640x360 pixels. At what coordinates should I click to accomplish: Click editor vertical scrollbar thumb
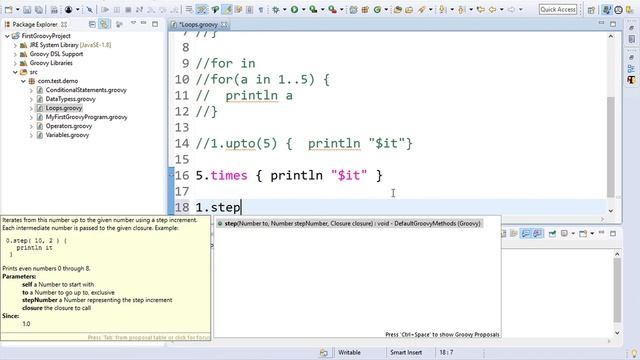point(611,146)
